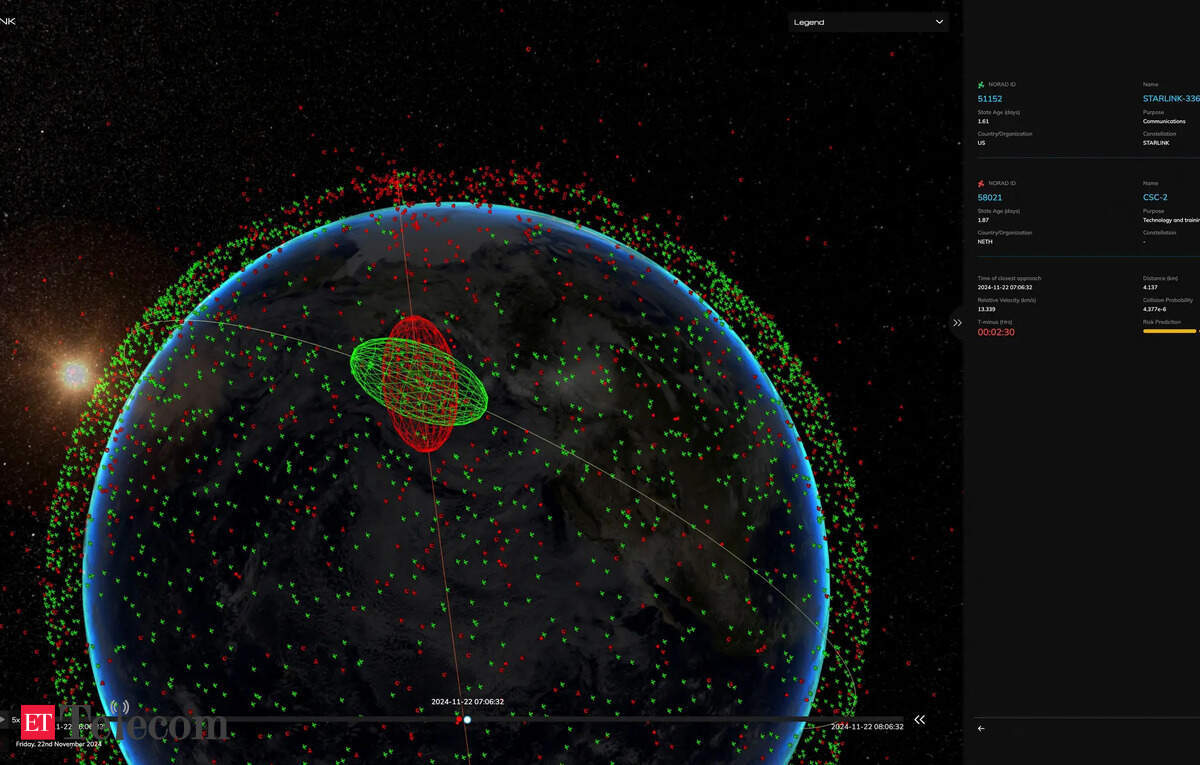Toggle the 5x playback speed setting
1200x765 pixels.
16,718
